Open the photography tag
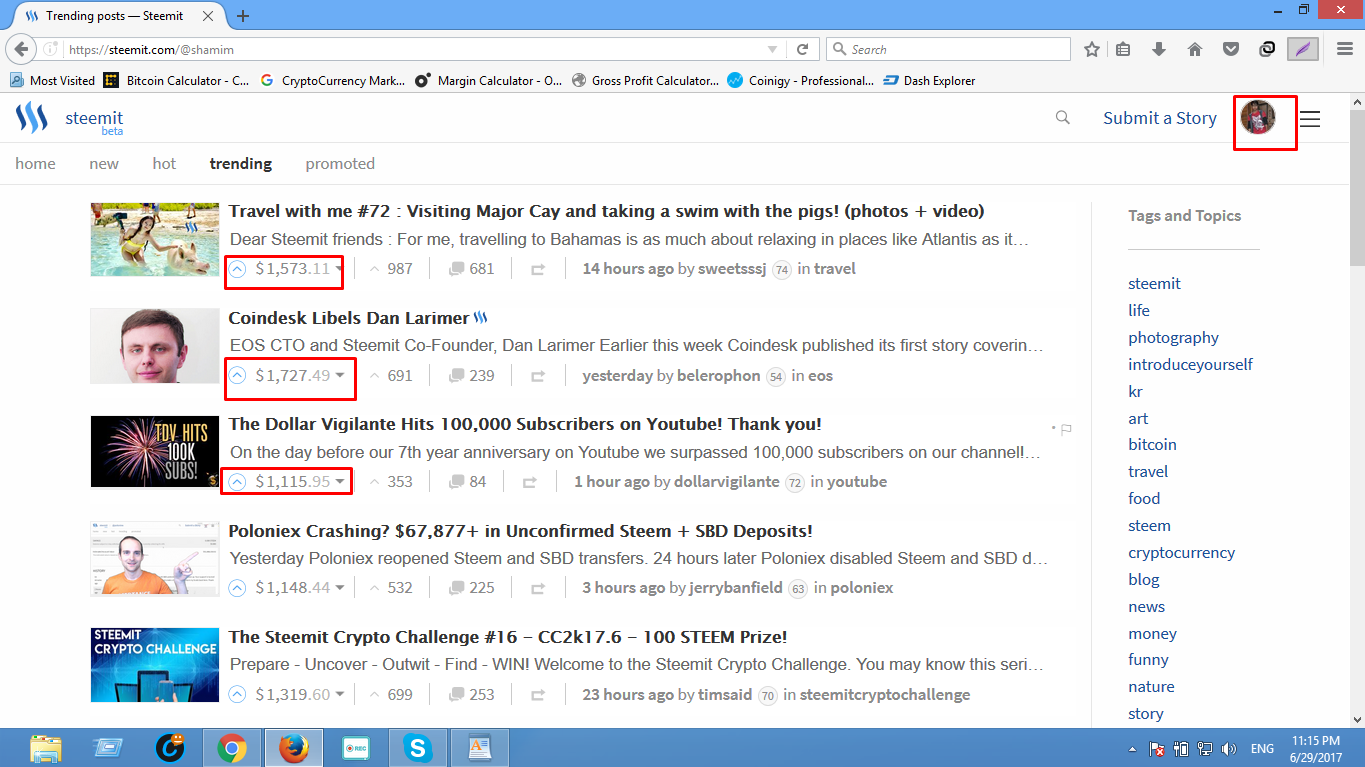The height and width of the screenshot is (767, 1365). click(1173, 337)
